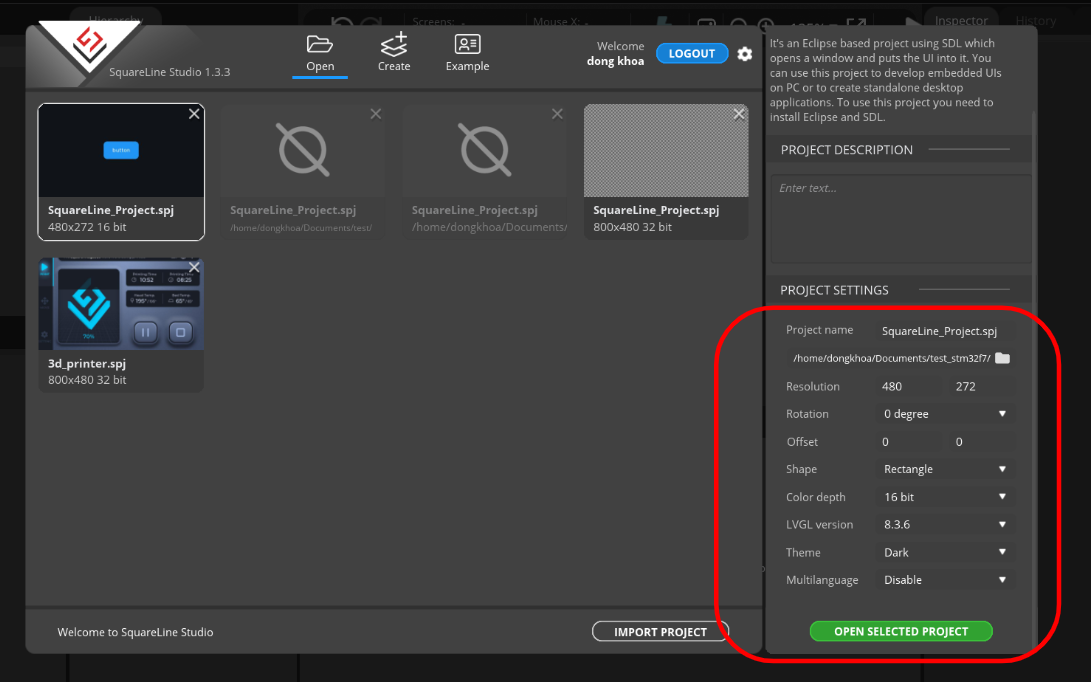Edit the Resolution width field 480

(909, 386)
